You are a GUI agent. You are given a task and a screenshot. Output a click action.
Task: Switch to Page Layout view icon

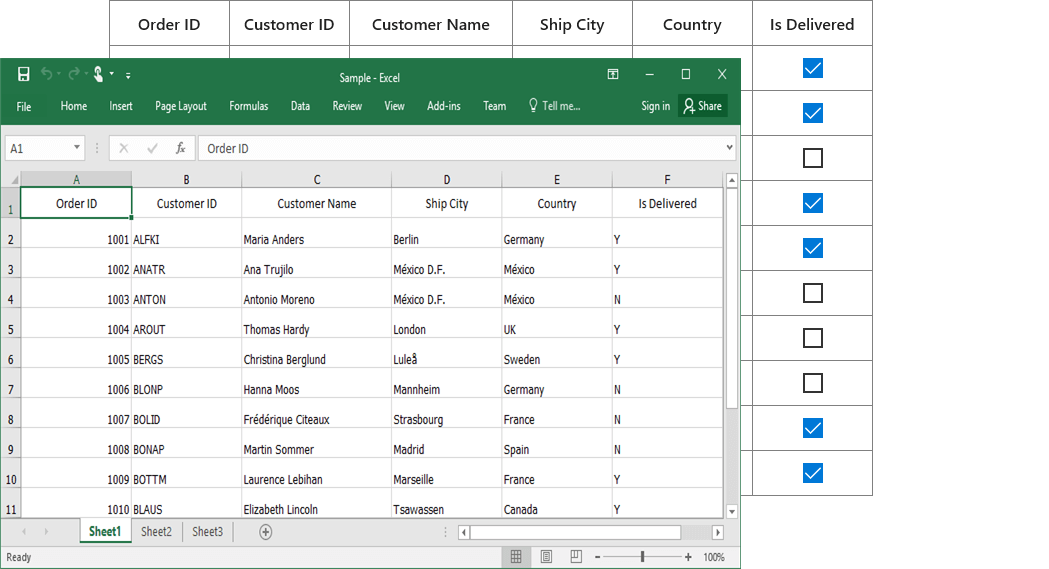(x=546, y=556)
